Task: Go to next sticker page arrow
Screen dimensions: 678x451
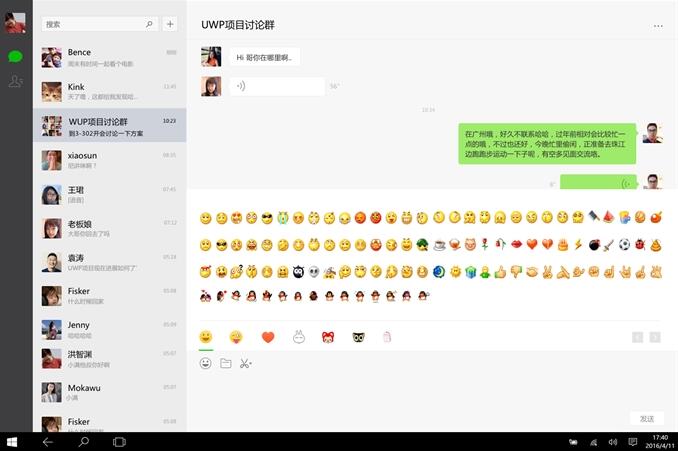Action: click(x=655, y=337)
